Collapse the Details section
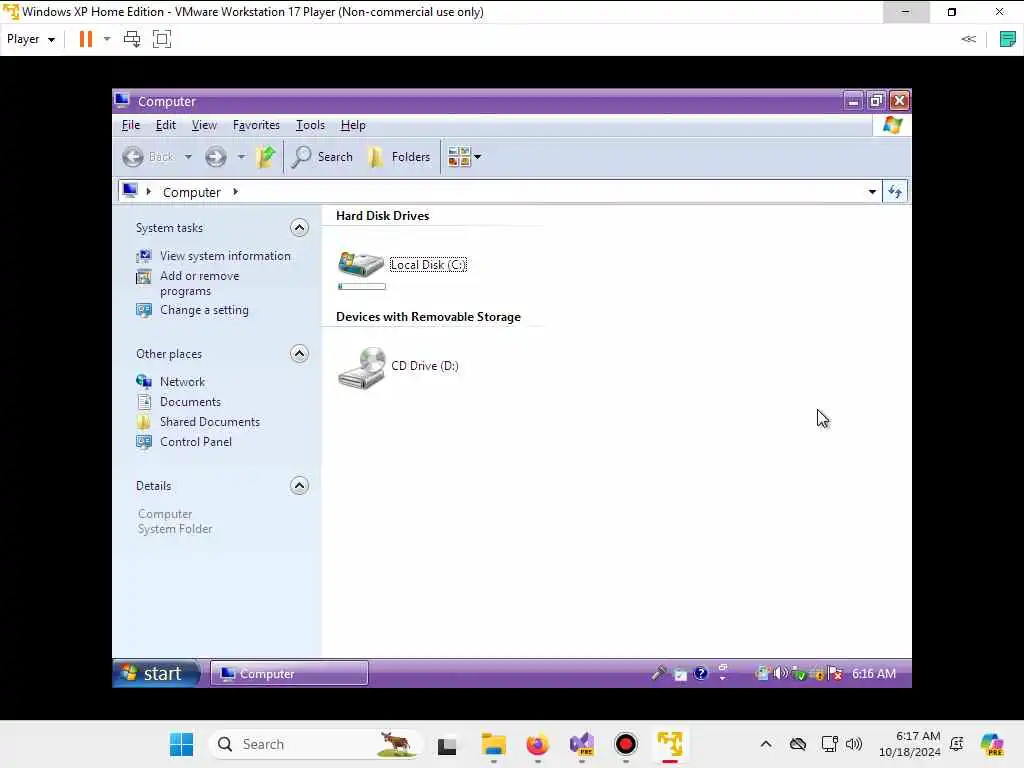Viewport: 1024px width, 768px height. [299, 486]
